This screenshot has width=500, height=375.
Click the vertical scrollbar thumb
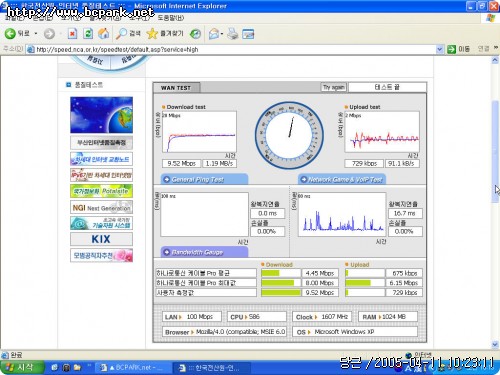[x=495, y=151]
